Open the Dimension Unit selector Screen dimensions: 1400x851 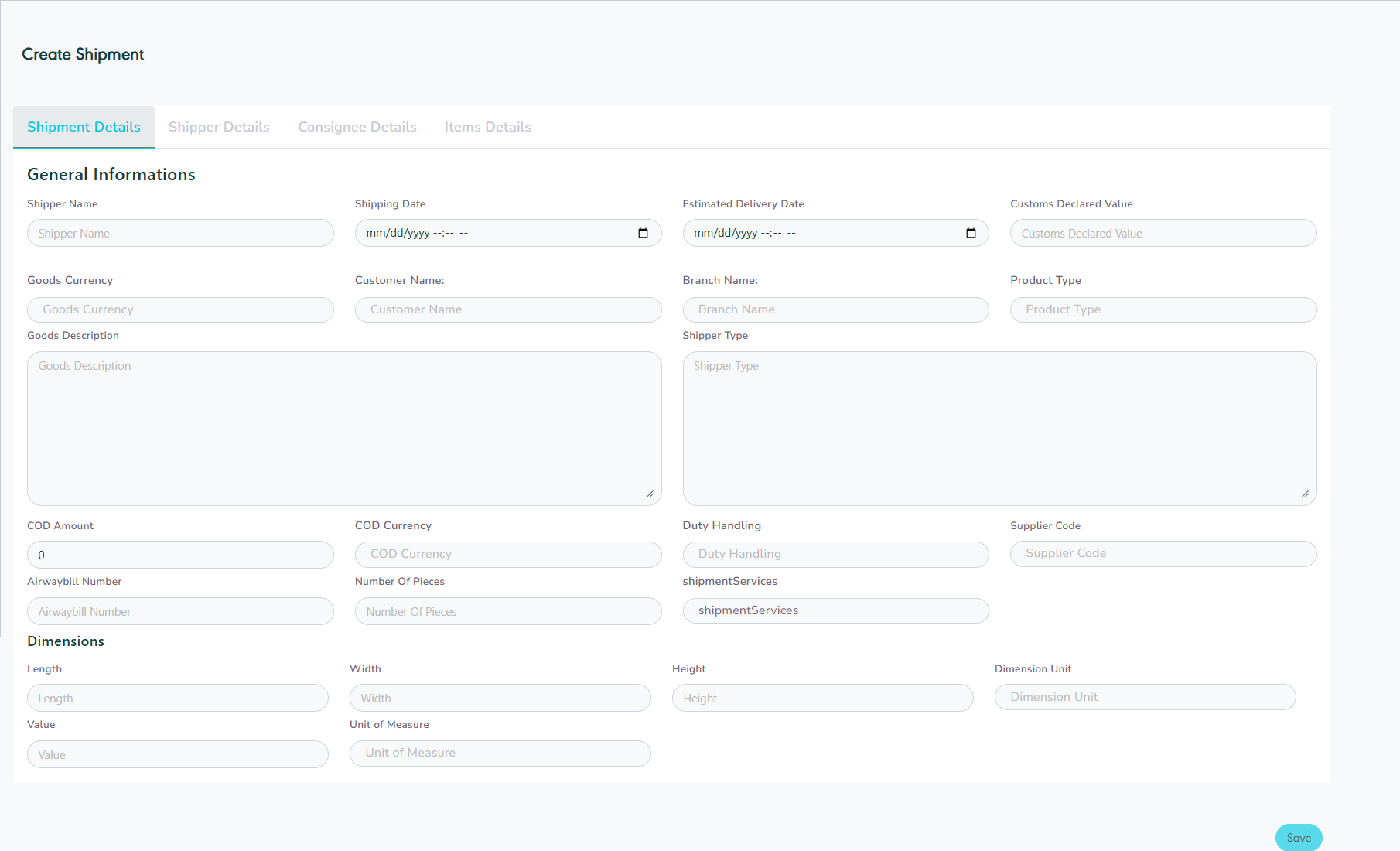(1146, 697)
